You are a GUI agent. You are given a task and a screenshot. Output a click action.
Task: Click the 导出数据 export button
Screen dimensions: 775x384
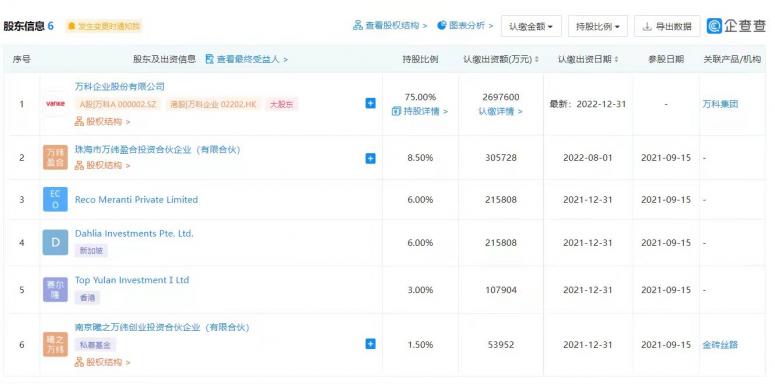tap(667, 26)
